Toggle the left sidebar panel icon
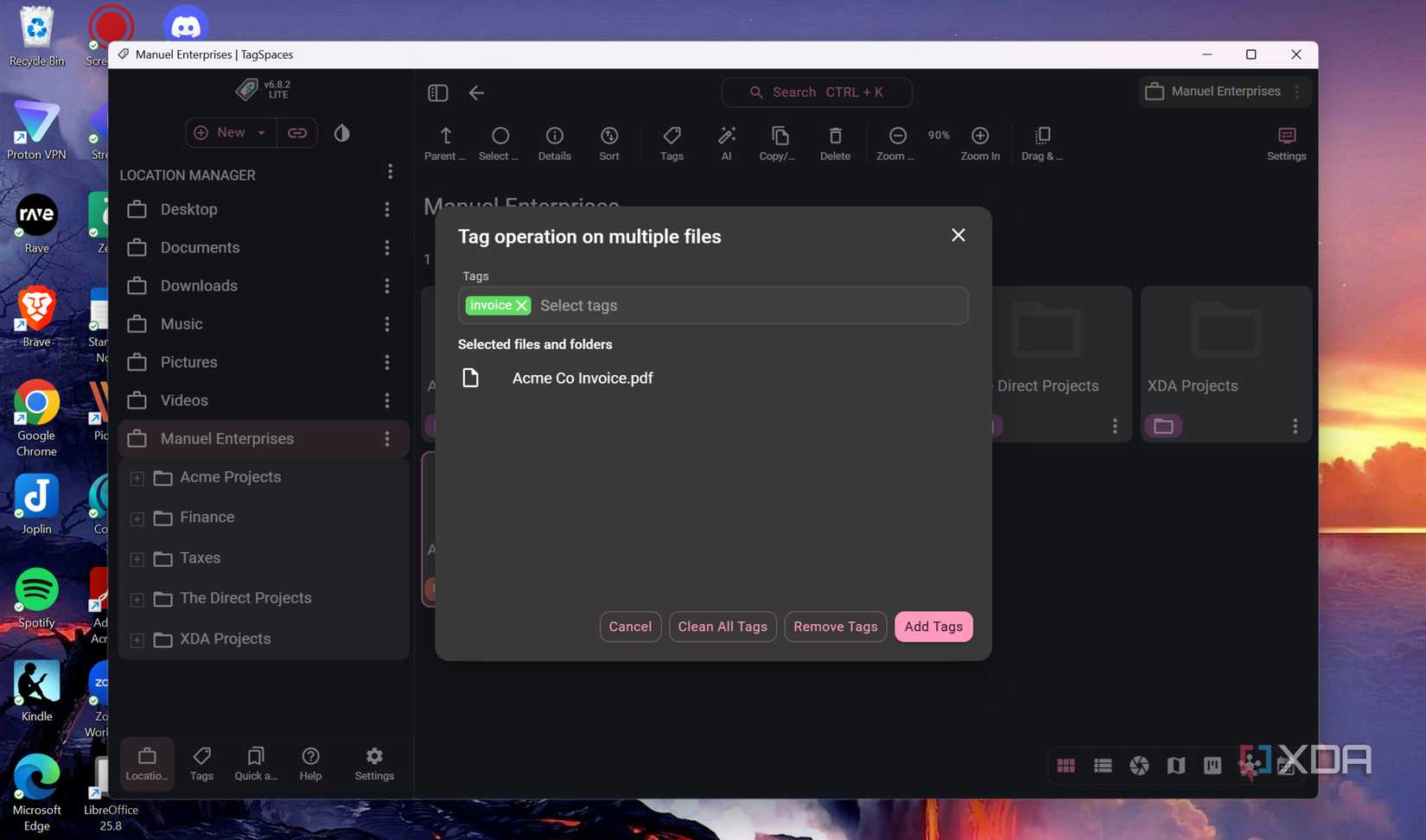Image resolution: width=1426 pixels, height=840 pixels. (x=437, y=92)
